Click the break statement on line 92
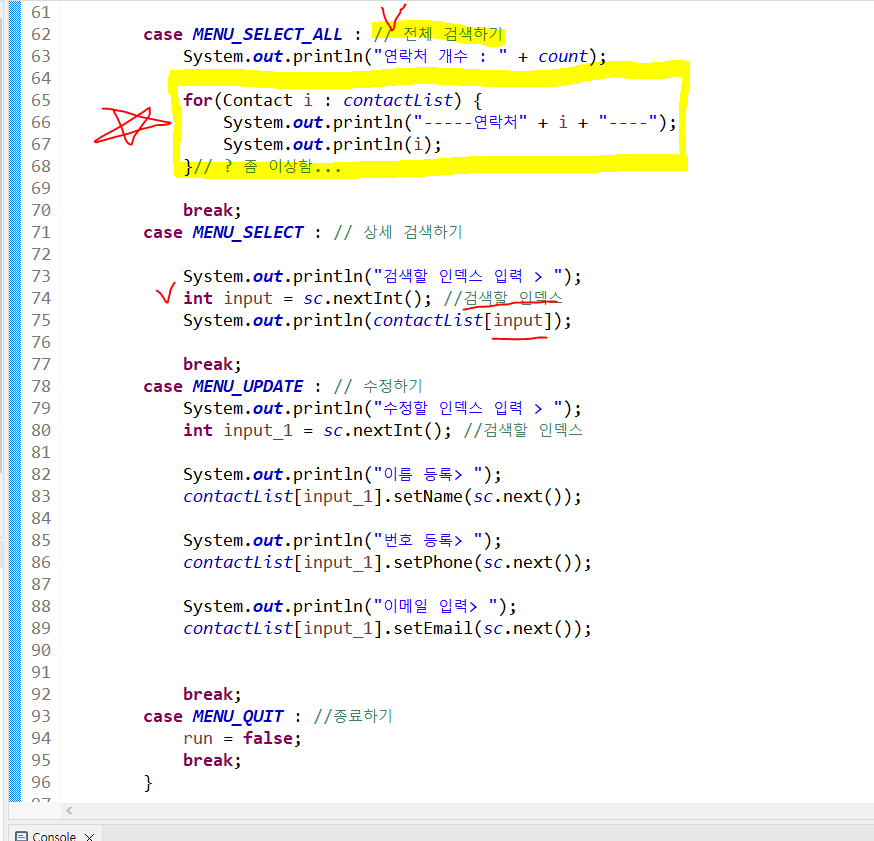Viewport: 874px width, 841px height. point(212,694)
